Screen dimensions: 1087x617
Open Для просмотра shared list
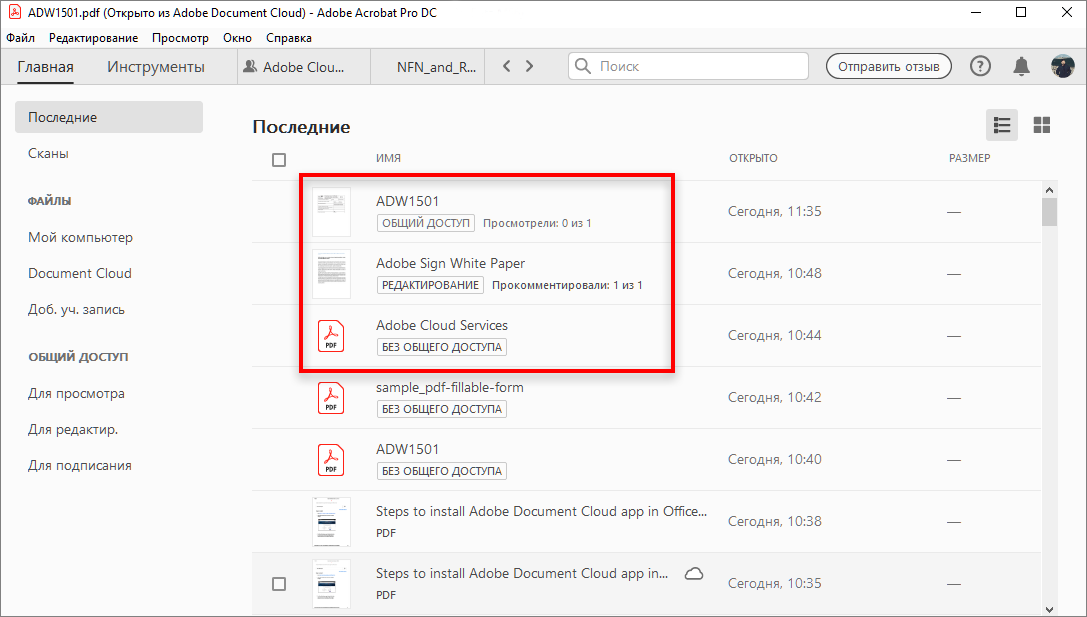pos(76,393)
